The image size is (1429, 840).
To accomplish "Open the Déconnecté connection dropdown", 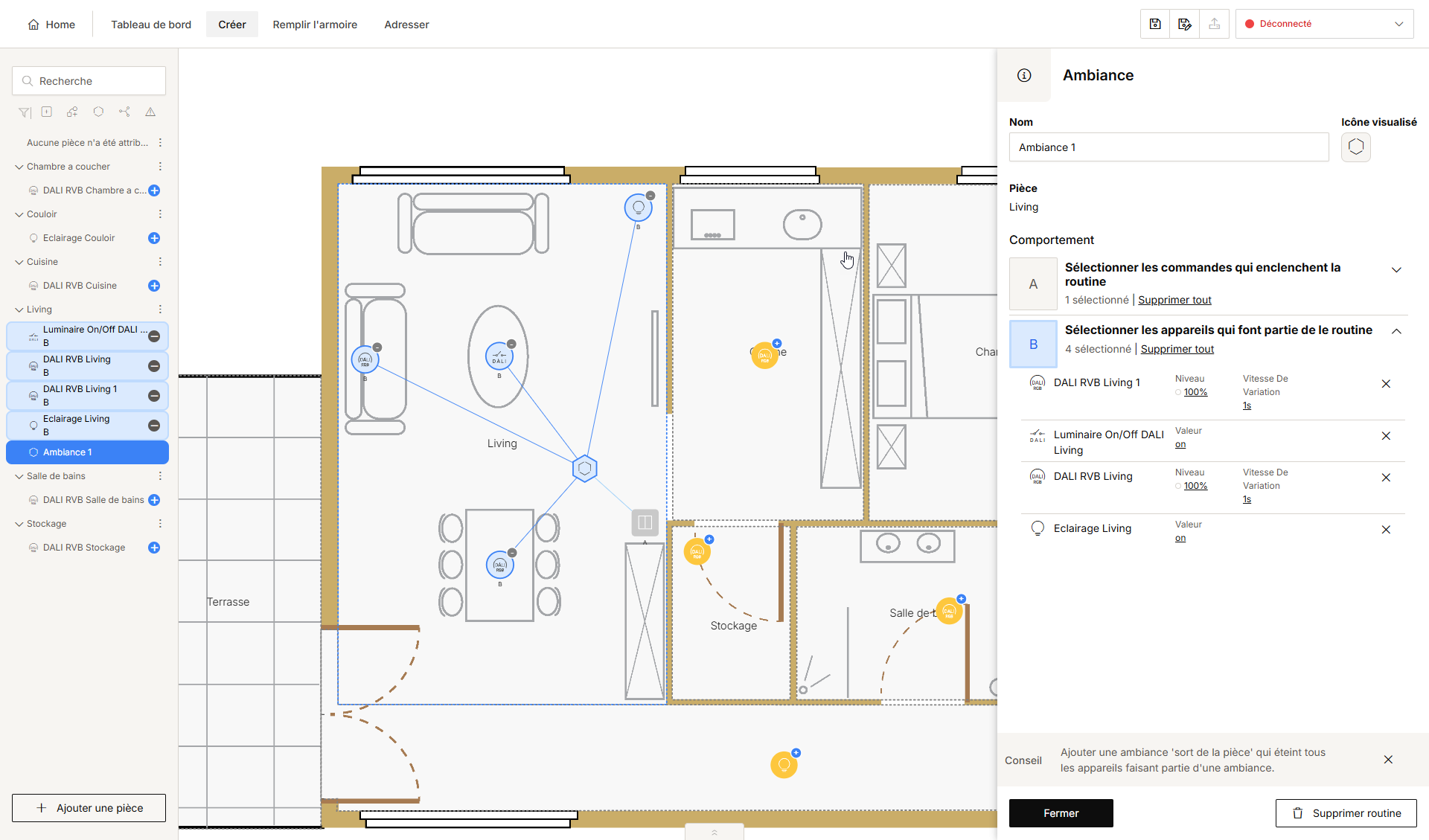I will 1325,24.
